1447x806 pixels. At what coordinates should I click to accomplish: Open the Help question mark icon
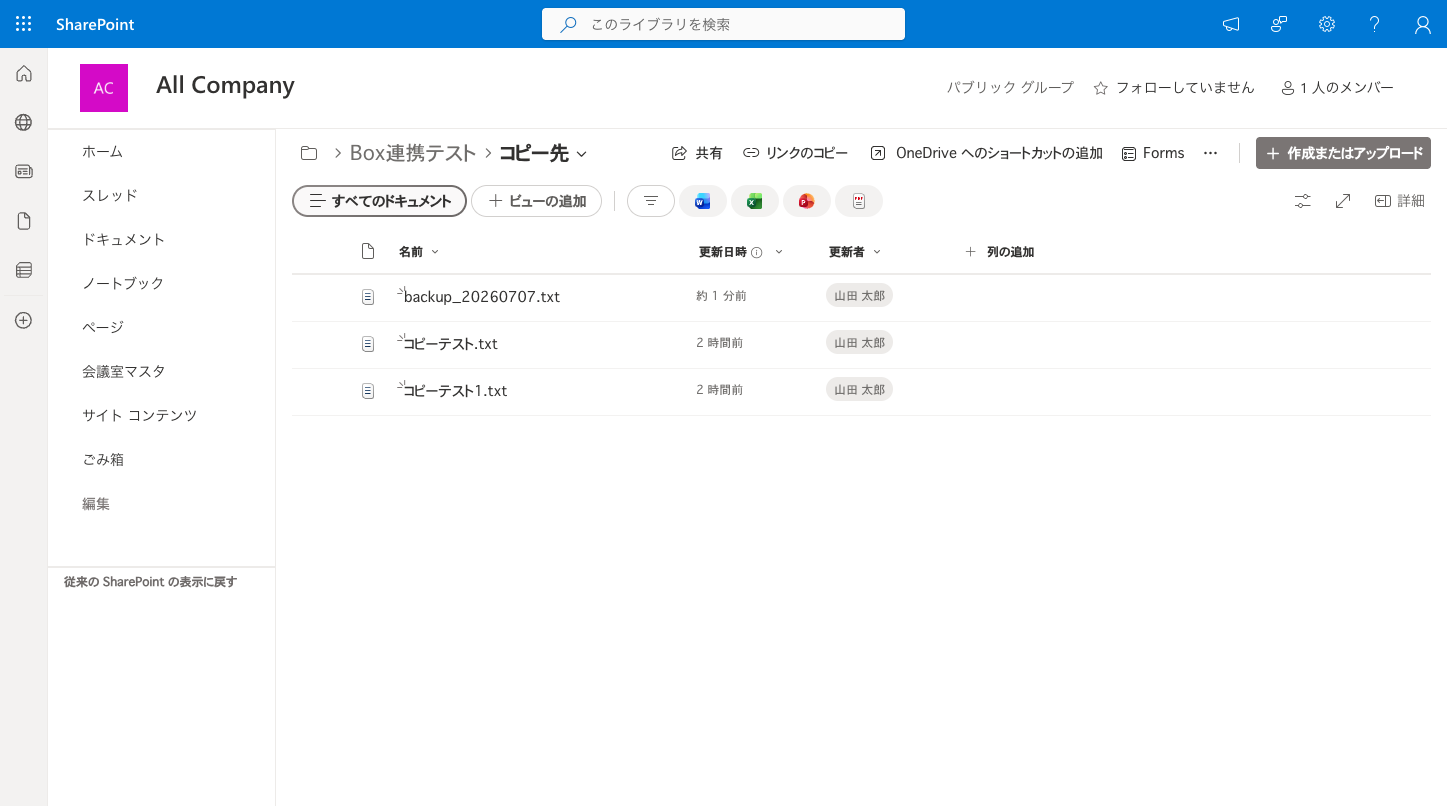tap(1375, 24)
